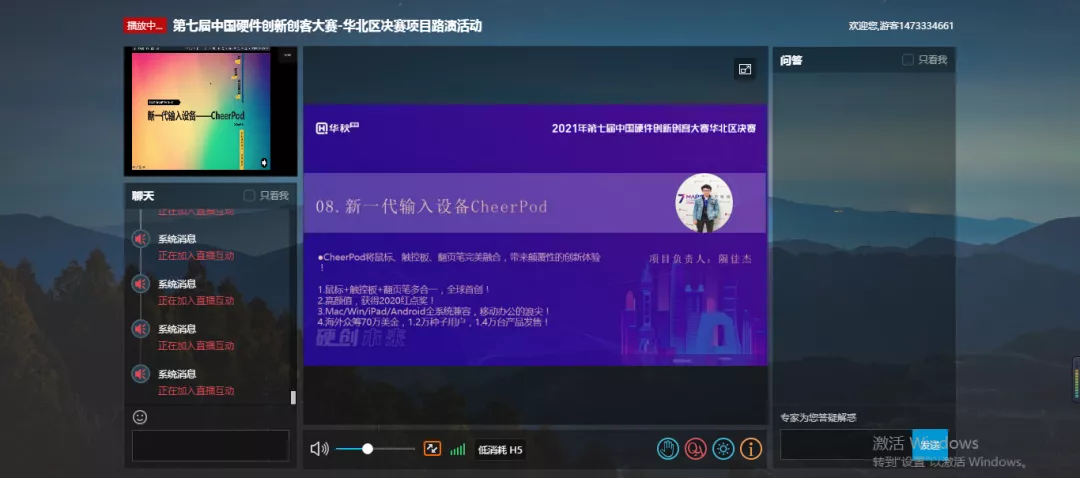Click the 专家为您答疑解惑 label
Image resolution: width=1080 pixels, height=478 pixels.
pos(818,417)
